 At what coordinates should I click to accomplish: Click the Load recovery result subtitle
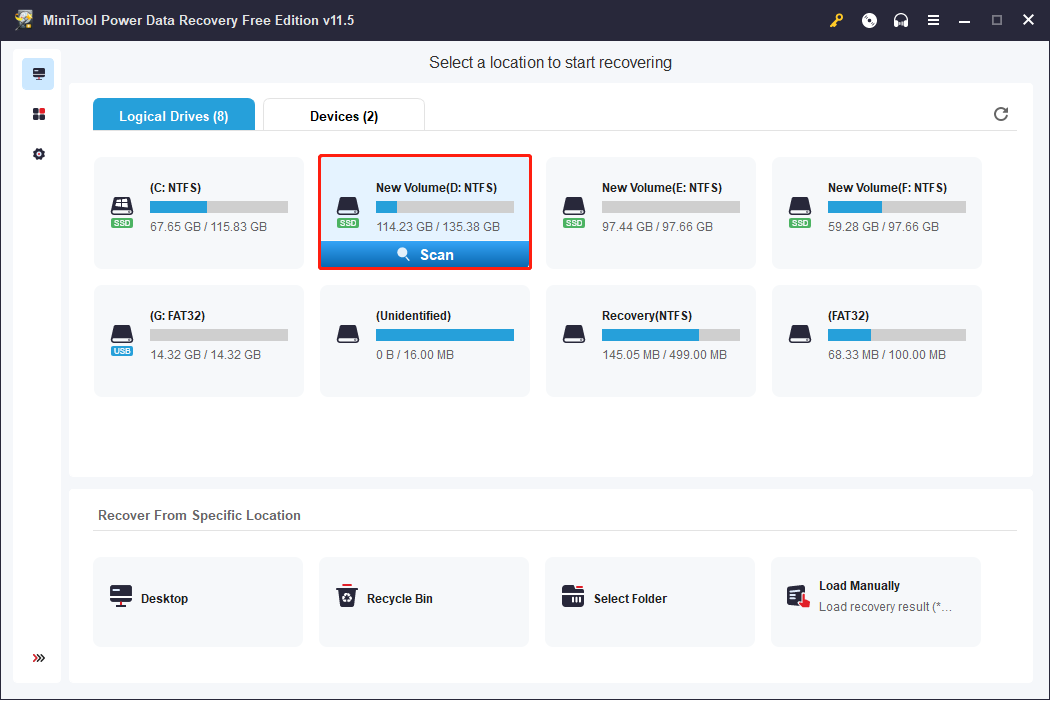point(885,607)
